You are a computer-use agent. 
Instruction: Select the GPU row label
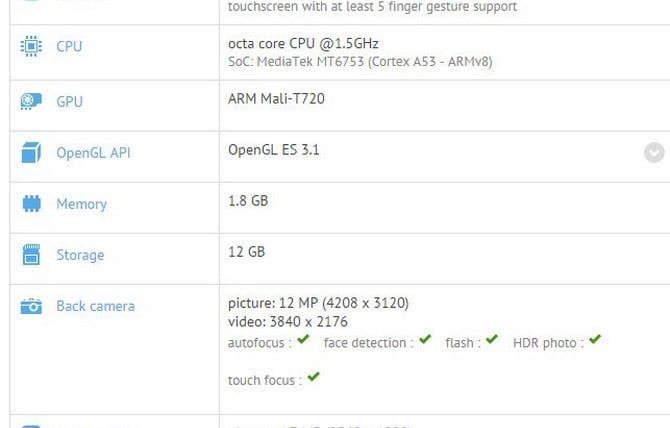tap(70, 102)
